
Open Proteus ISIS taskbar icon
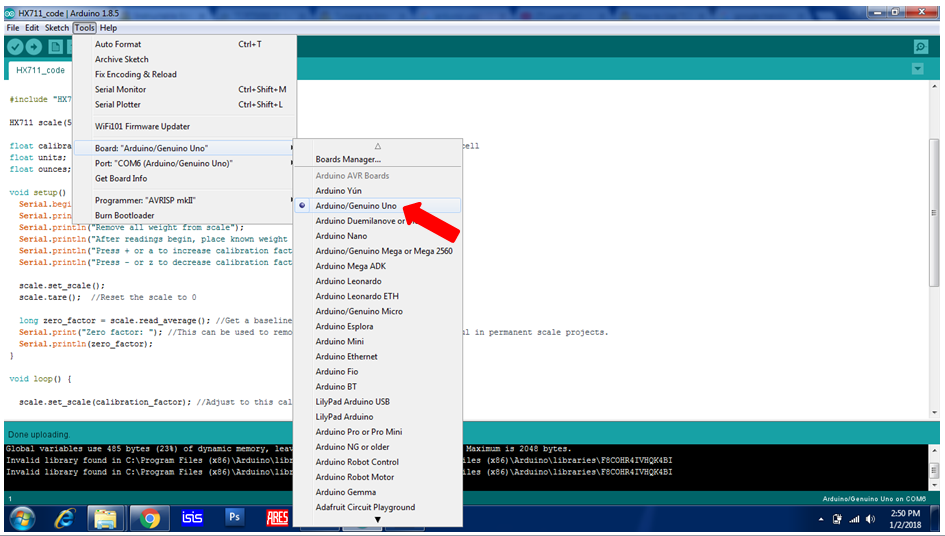tap(192, 517)
